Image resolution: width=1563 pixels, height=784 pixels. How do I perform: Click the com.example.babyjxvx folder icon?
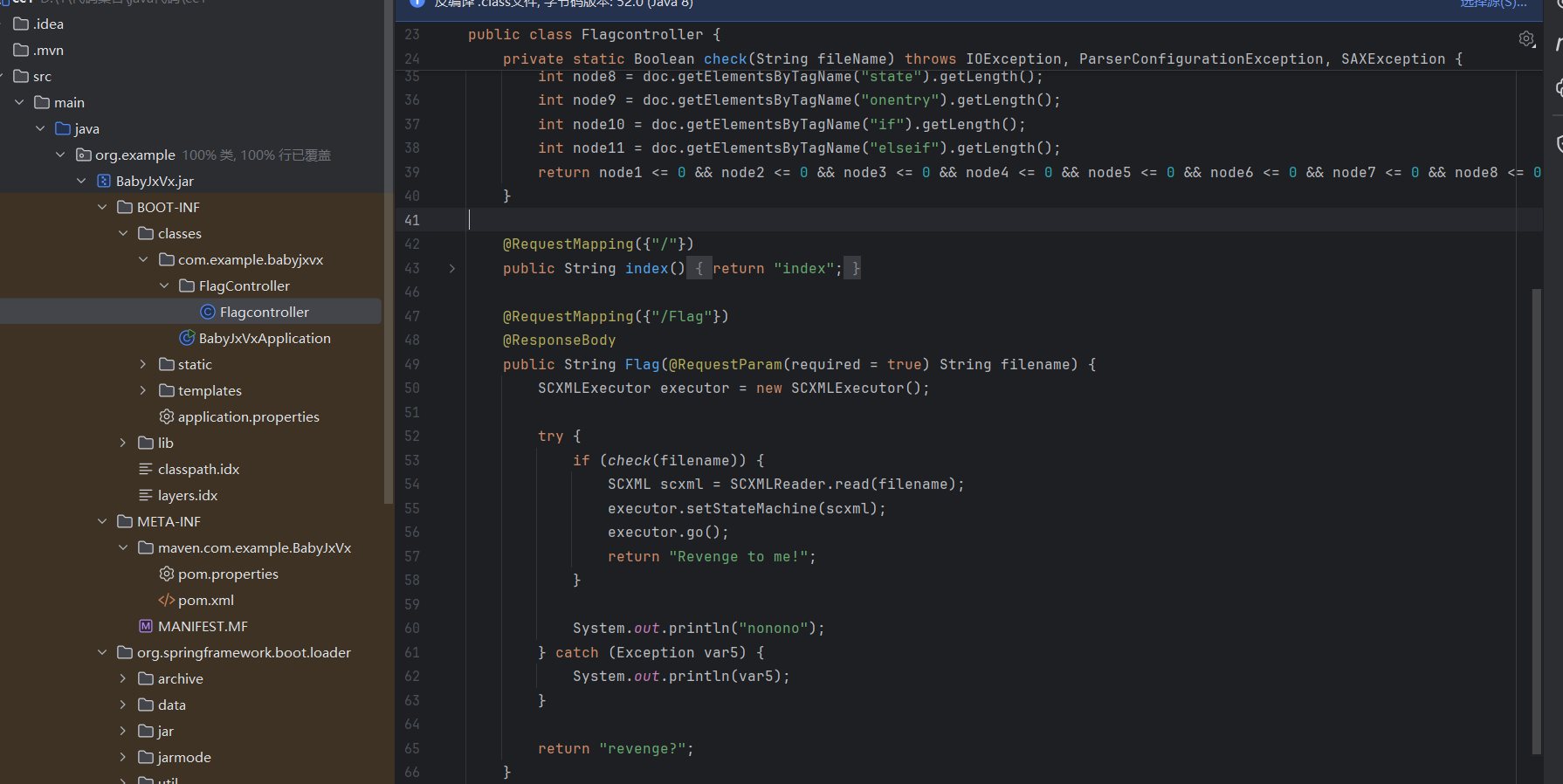pos(167,259)
